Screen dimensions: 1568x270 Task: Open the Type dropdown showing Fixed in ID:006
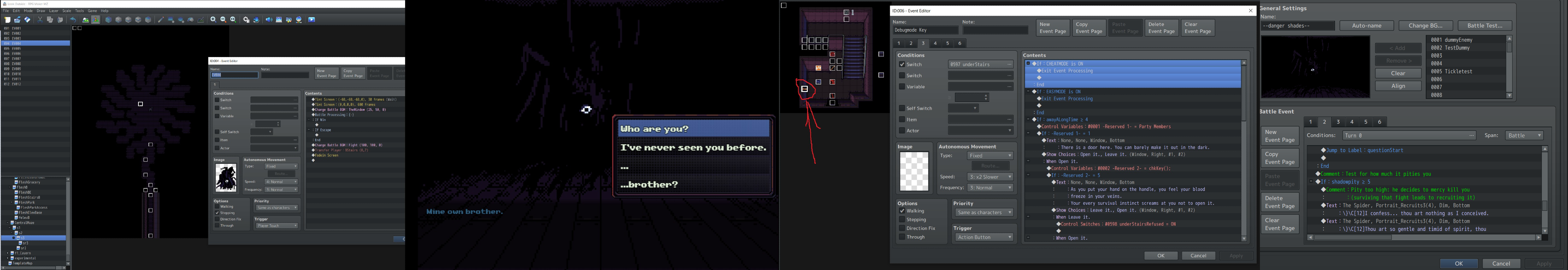coord(990,156)
